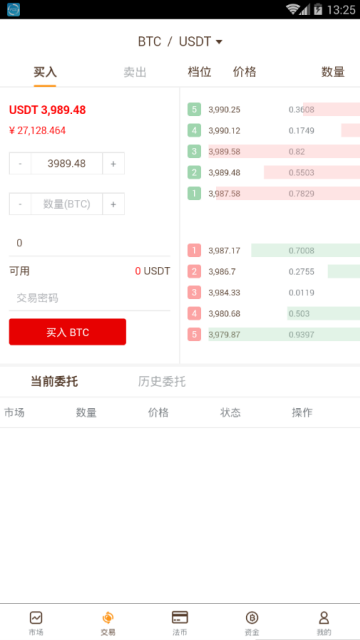Image resolution: width=360 pixels, height=640 pixels.
Task: Go to 市场 market in bottom navigation
Action: [36, 623]
